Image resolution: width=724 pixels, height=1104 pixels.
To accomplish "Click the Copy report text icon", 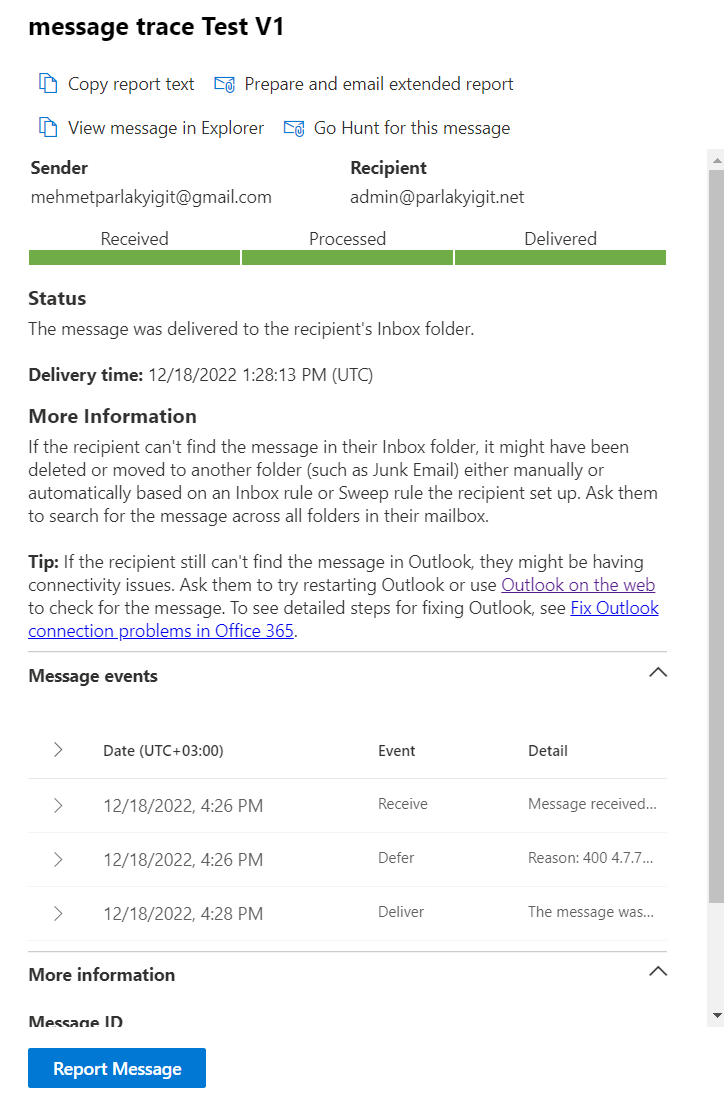I will [x=48, y=84].
